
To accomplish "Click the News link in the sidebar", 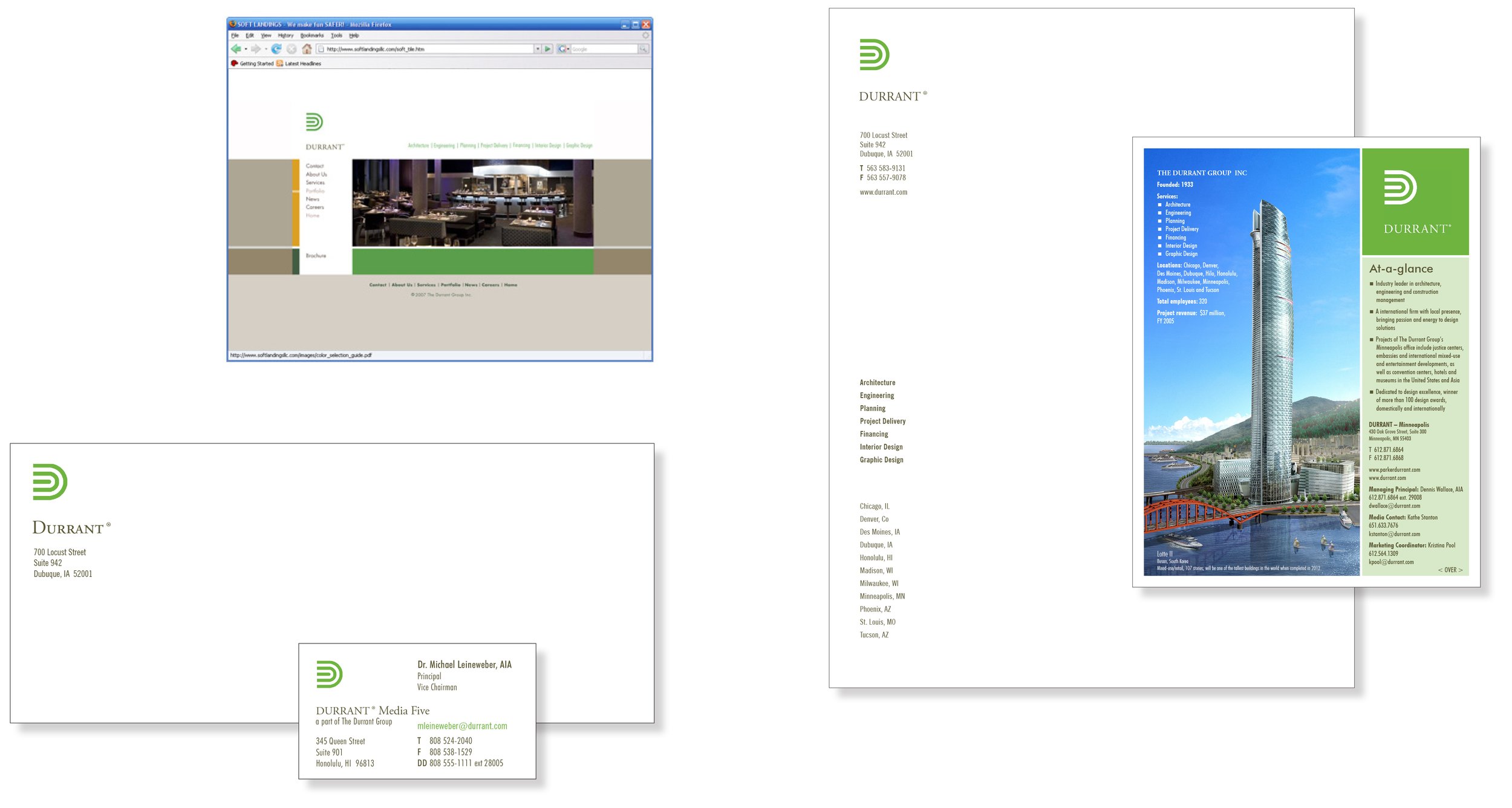I will pyautogui.click(x=312, y=199).
